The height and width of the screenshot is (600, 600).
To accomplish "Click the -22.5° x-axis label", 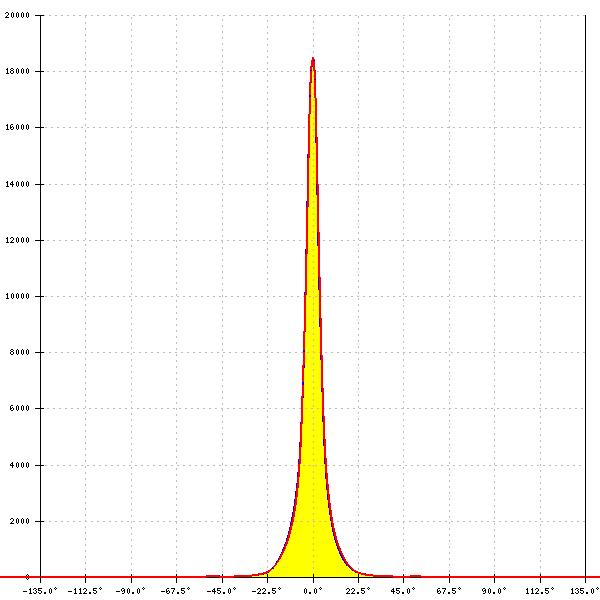I will pos(267,591).
